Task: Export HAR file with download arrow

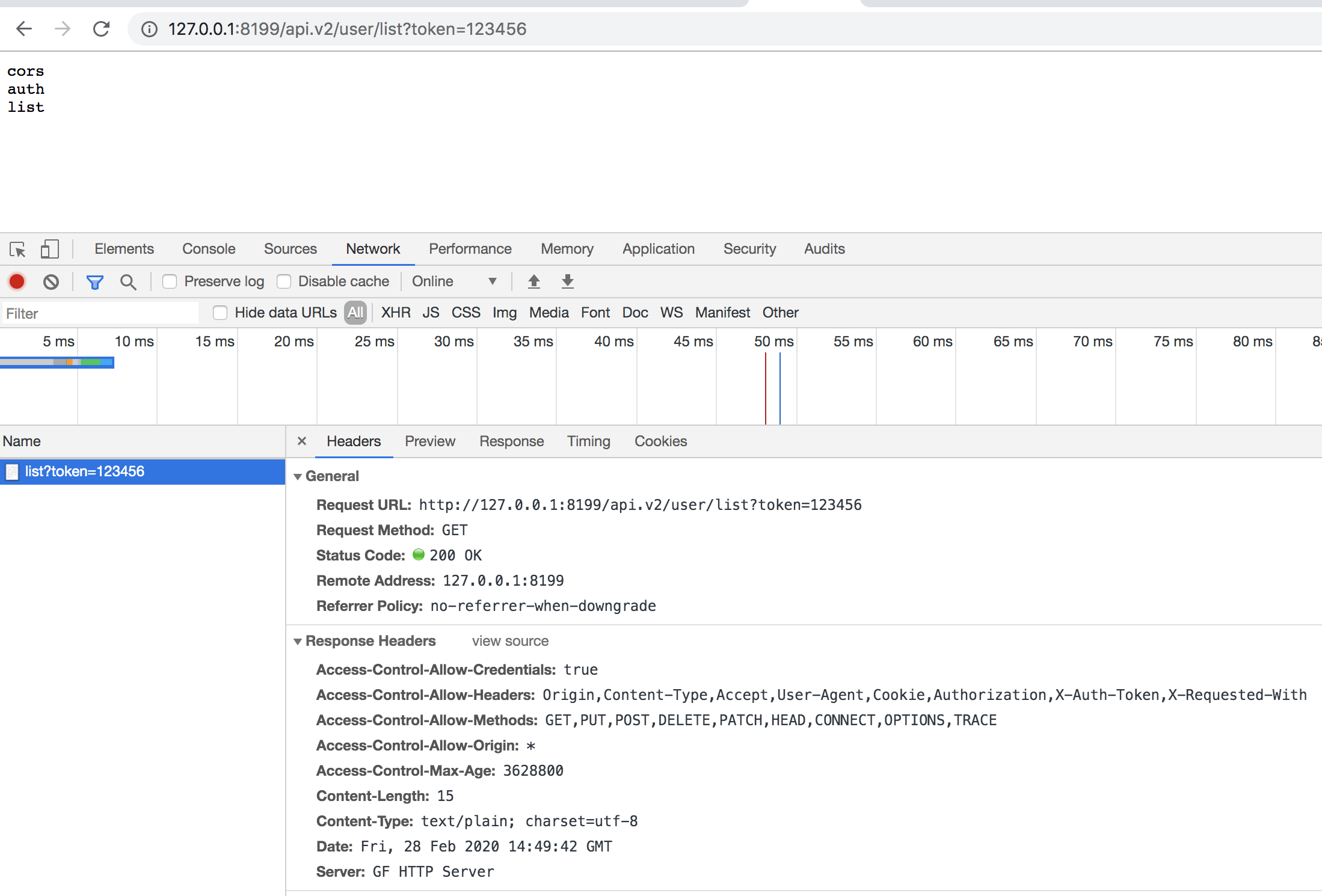Action: (567, 281)
